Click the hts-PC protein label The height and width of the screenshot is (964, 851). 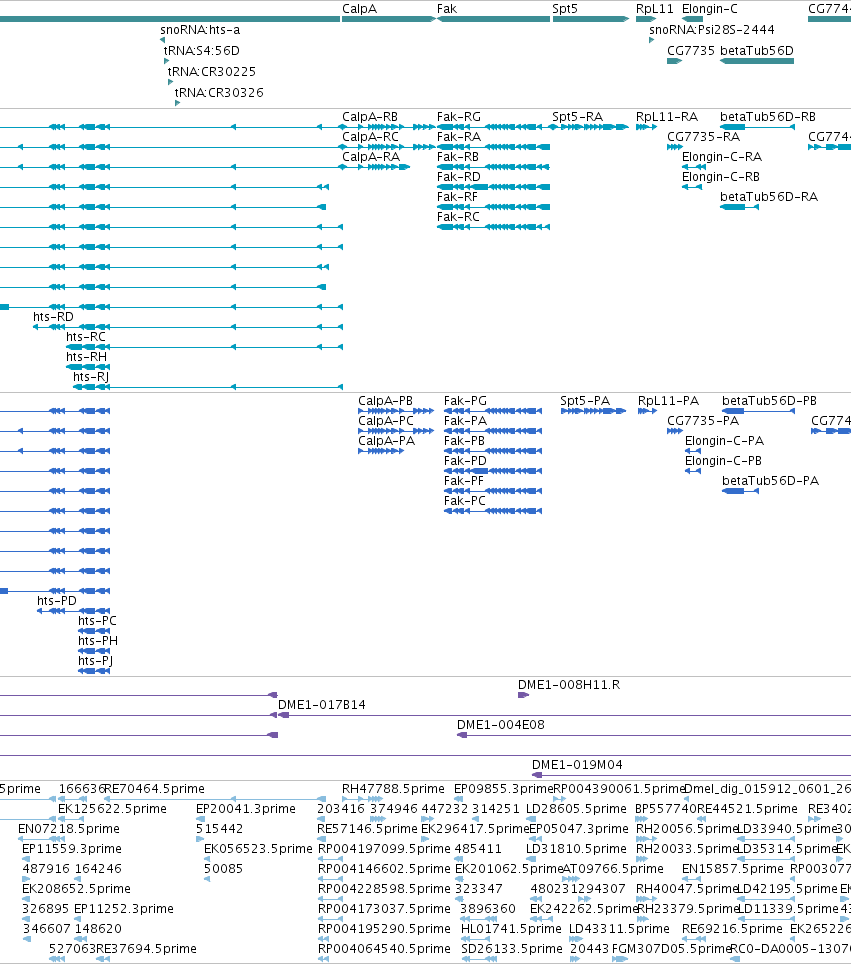[97, 621]
